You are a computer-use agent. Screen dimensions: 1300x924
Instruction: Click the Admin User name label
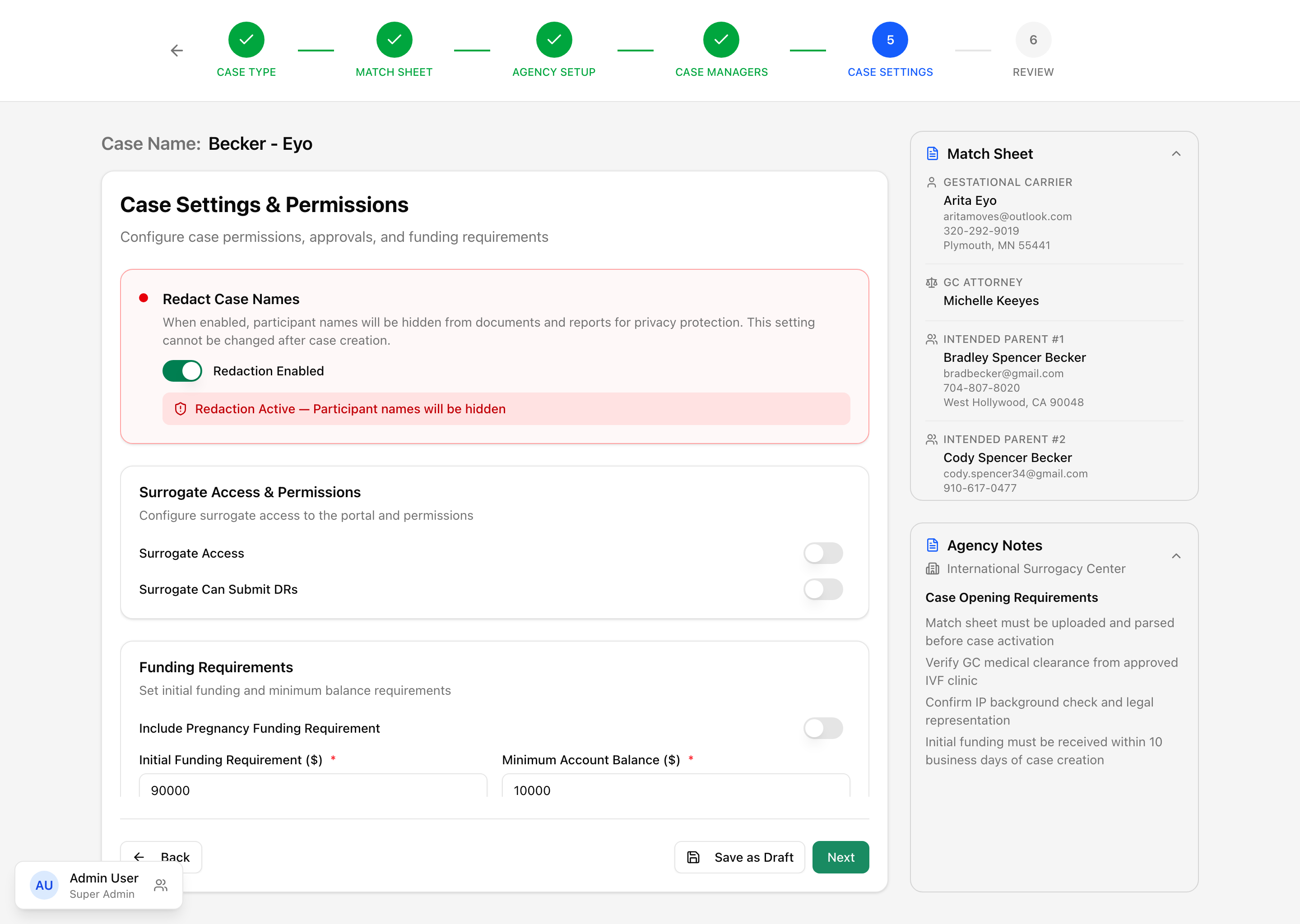coord(104,878)
